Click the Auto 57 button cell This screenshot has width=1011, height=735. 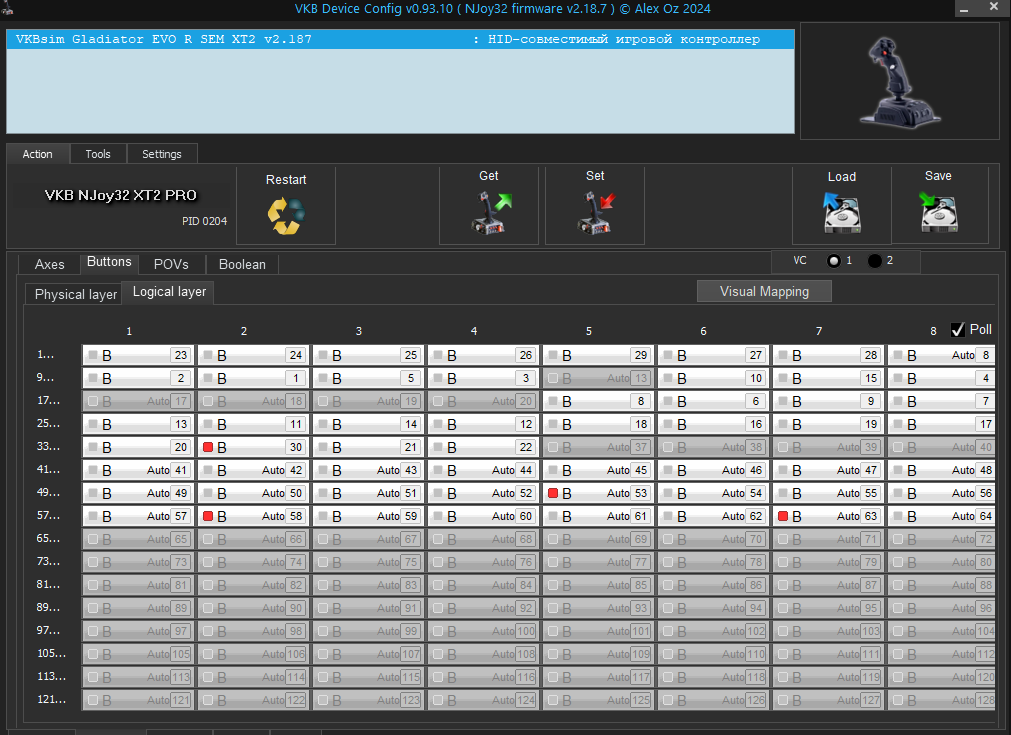(x=138, y=516)
